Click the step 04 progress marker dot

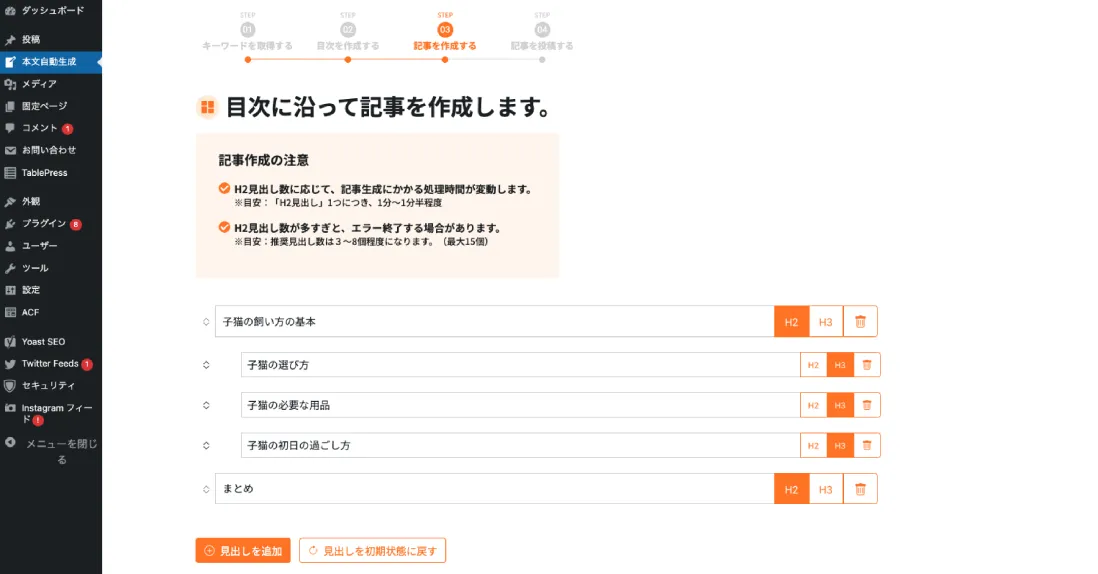pyautogui.click(x=542, y=60)
